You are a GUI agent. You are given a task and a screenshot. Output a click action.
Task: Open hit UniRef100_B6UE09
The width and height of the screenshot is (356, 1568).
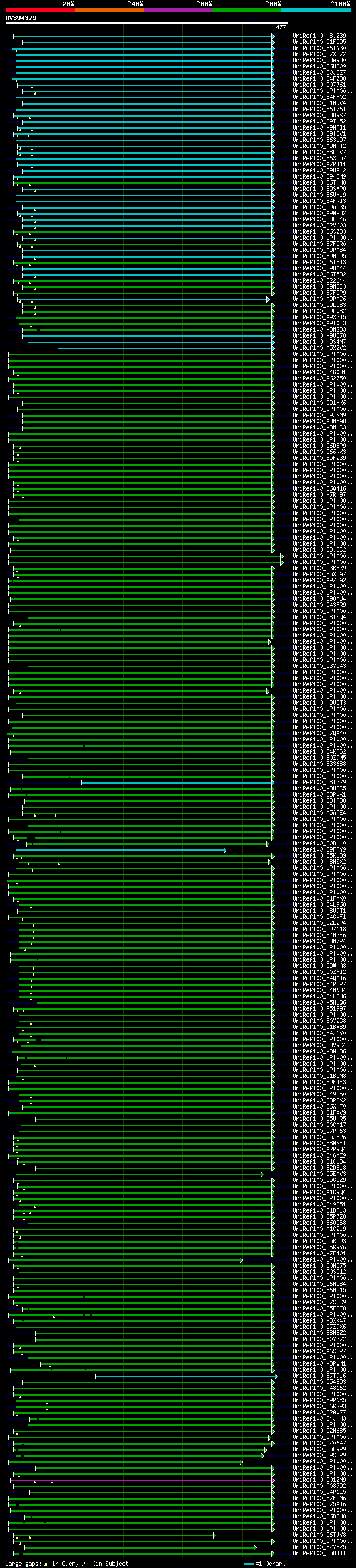point(319,66)
